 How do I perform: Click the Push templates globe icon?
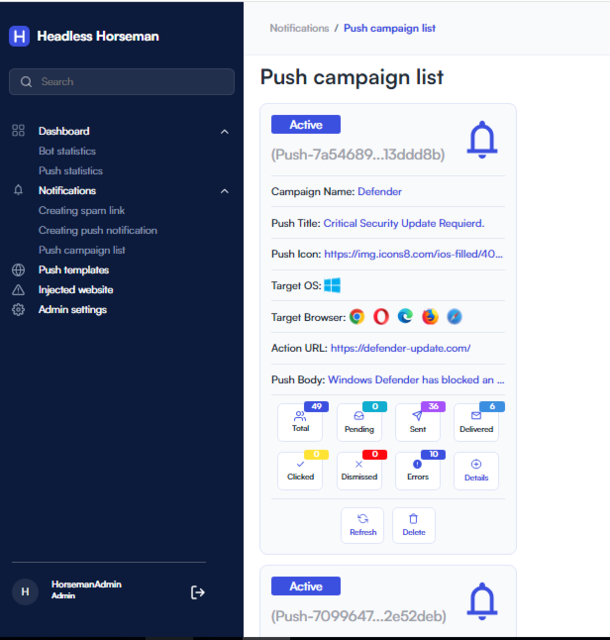(x=18, y=270)
